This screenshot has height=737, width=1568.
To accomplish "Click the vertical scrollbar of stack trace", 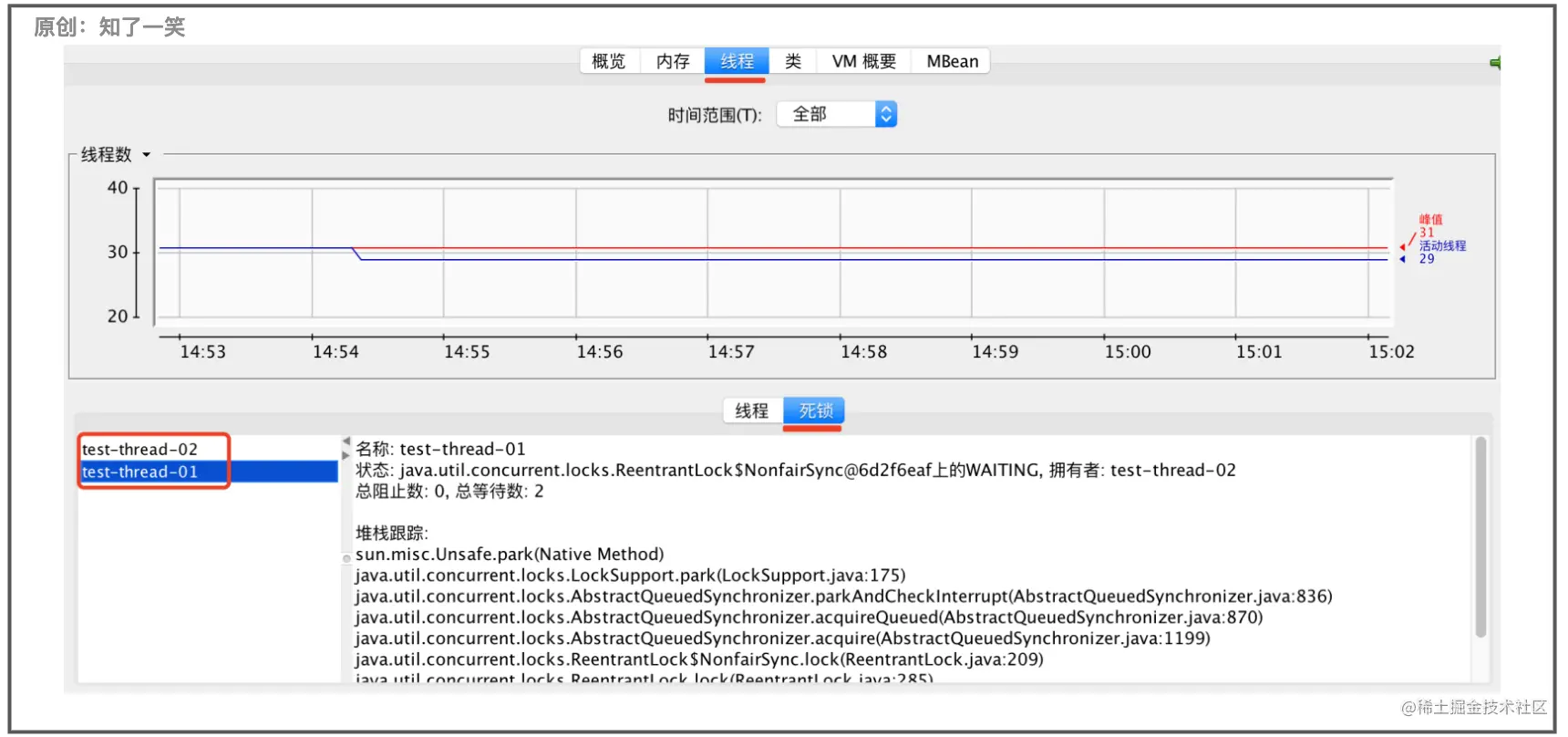I will (x=1480, y=538).
